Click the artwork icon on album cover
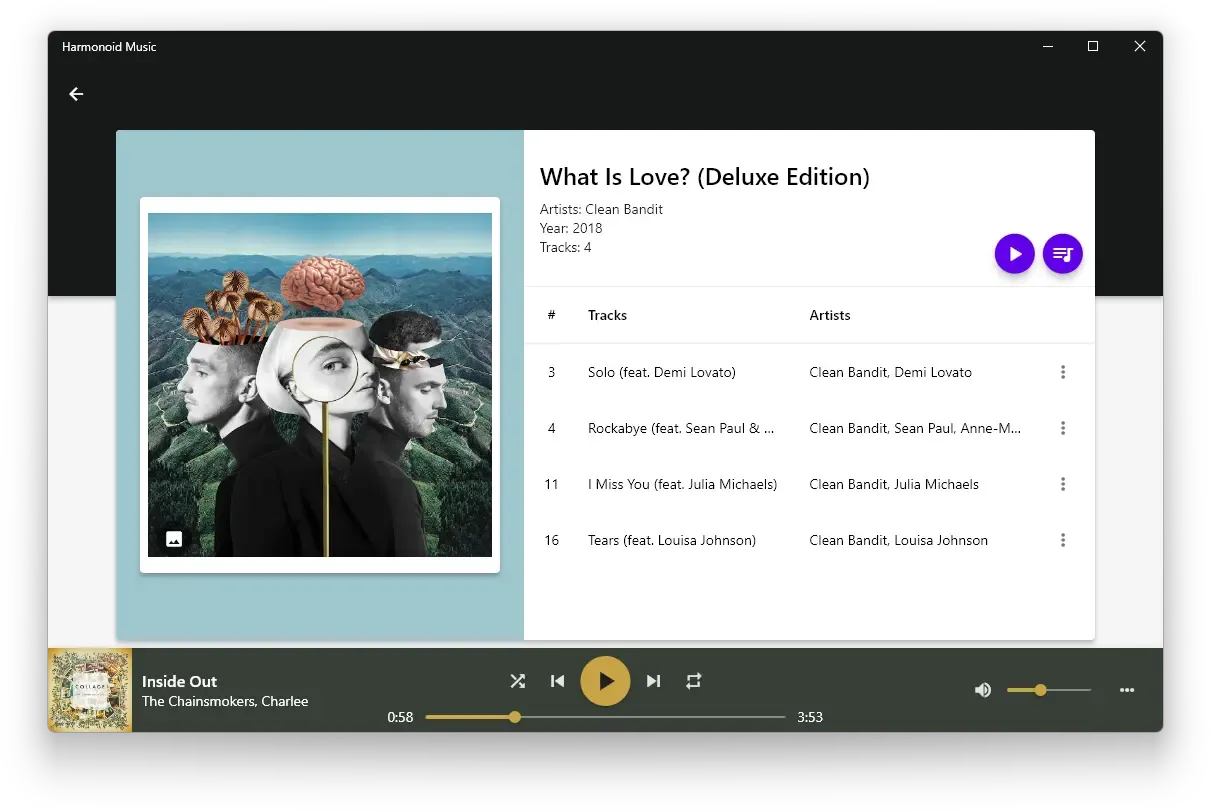Image resolution: width=1211 pixels, height=812 pixels. point(173,538)
